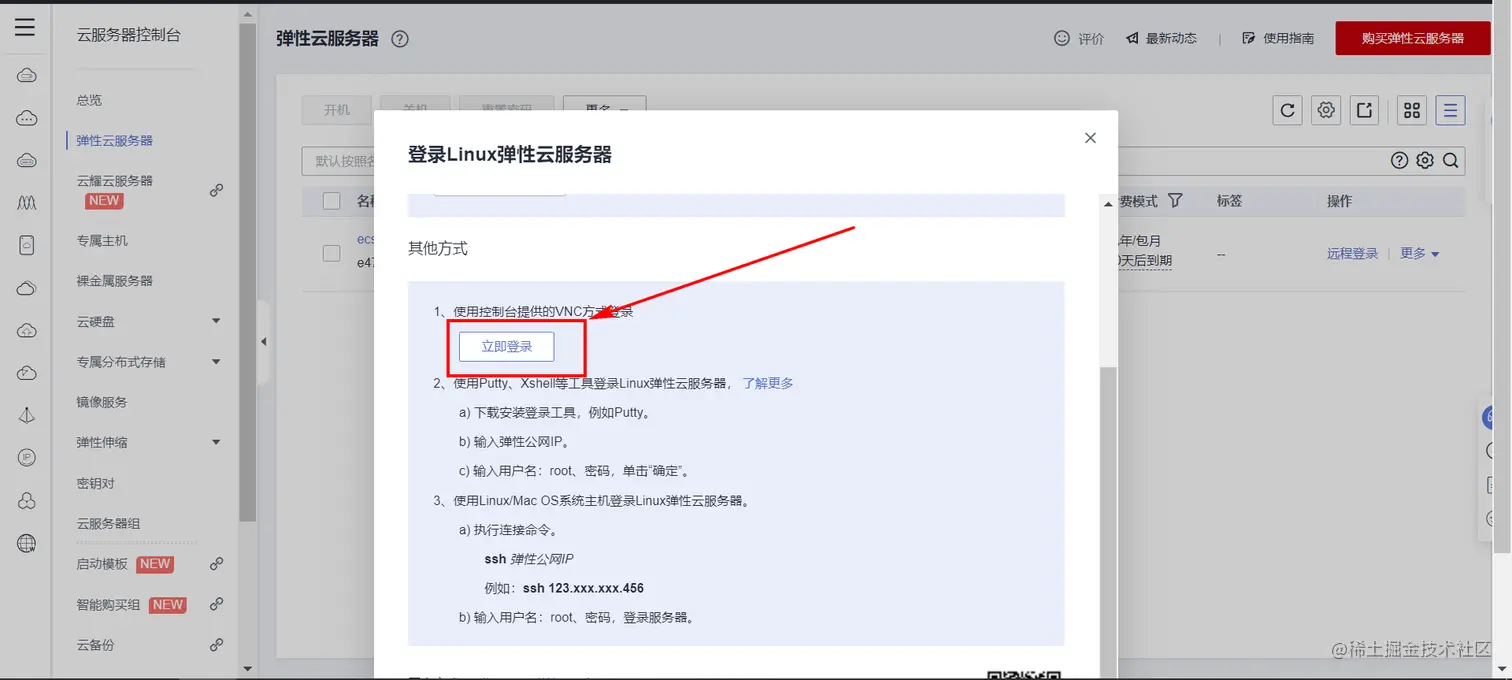The image size is (1512, 680).
Task: Click the billing mode filter funnel icon
Action: pos(1176,201)
